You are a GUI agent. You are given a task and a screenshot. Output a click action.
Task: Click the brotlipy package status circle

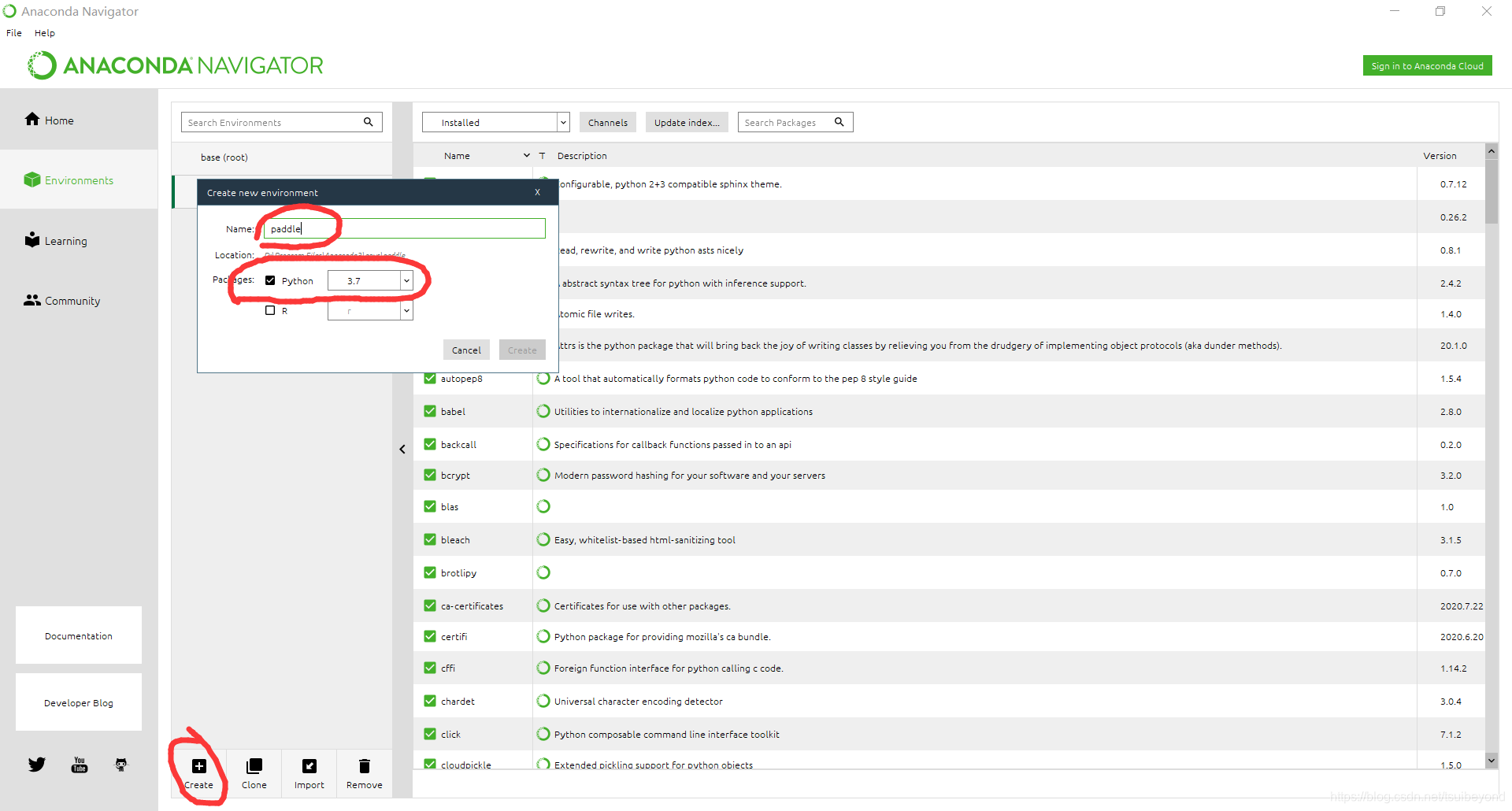click(543, 572)
